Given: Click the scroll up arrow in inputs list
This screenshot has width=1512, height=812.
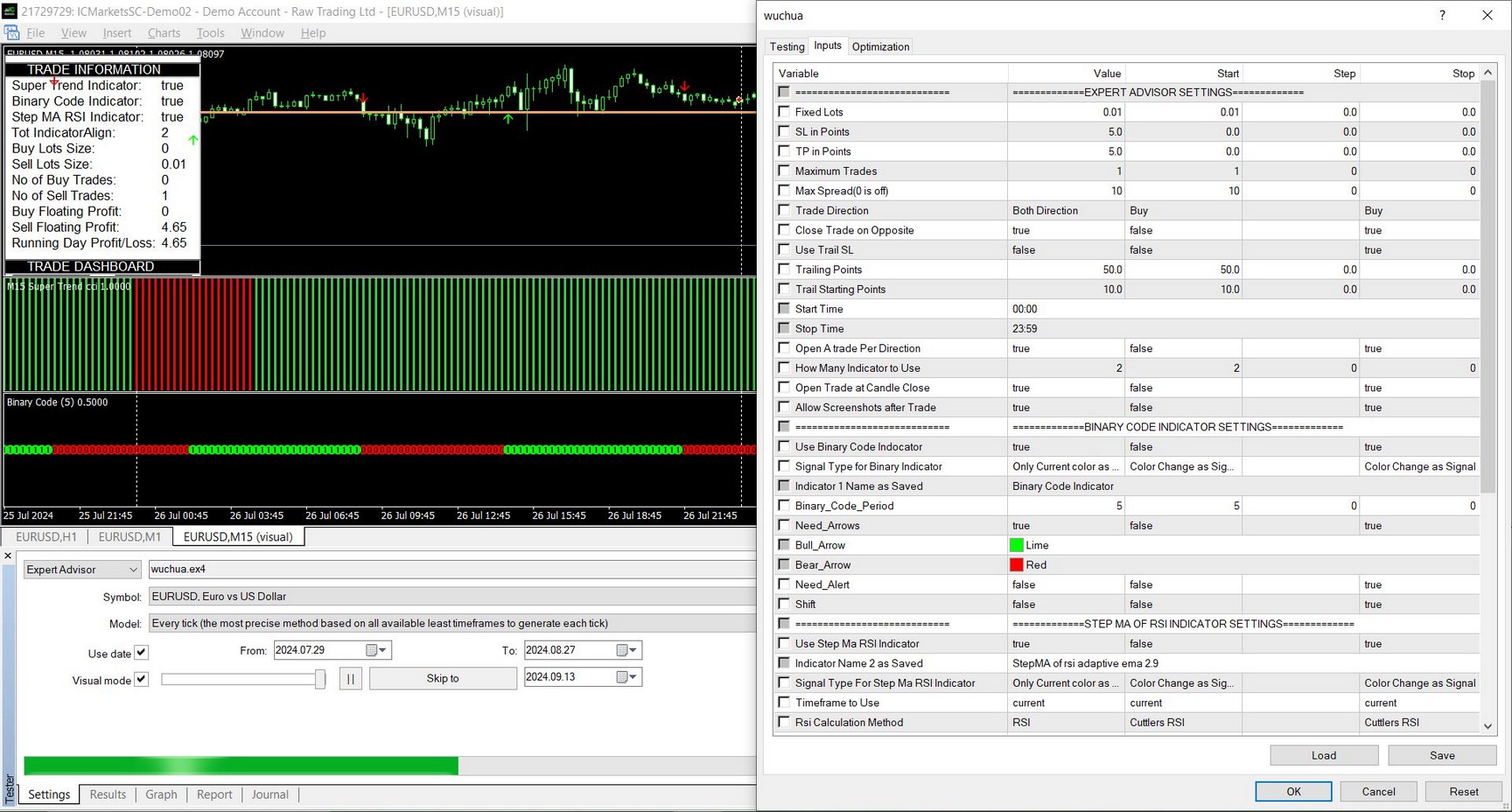Looking at the screenshot, I should pos(1487,73).
